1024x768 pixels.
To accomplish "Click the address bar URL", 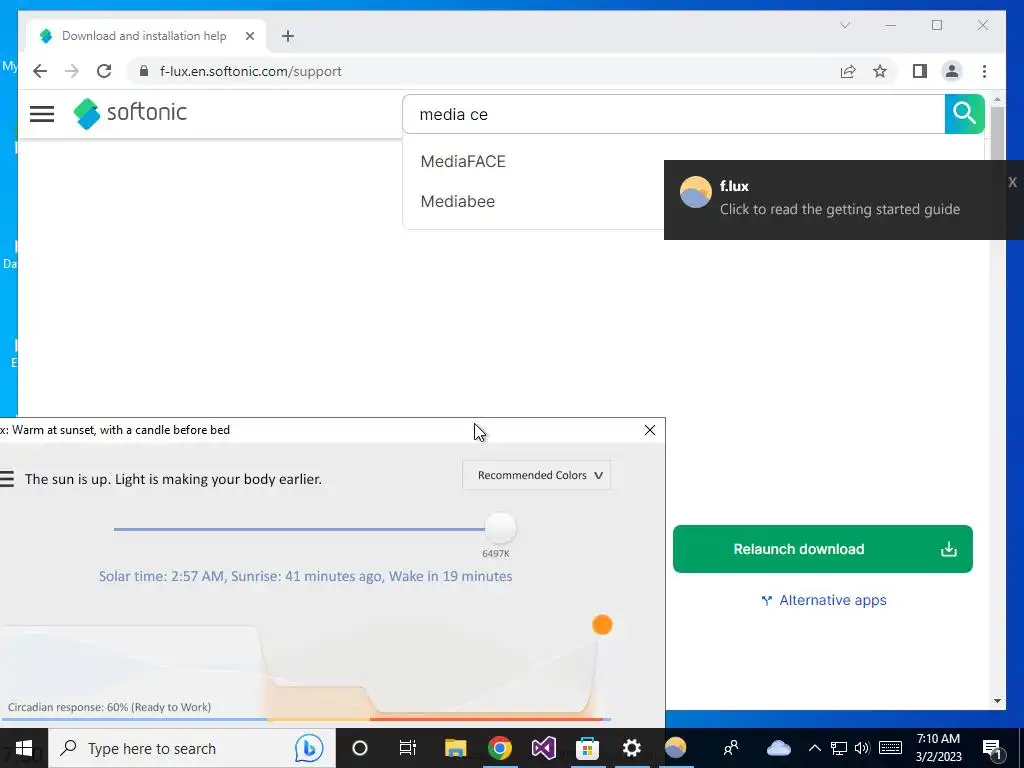I will [251, 71].
